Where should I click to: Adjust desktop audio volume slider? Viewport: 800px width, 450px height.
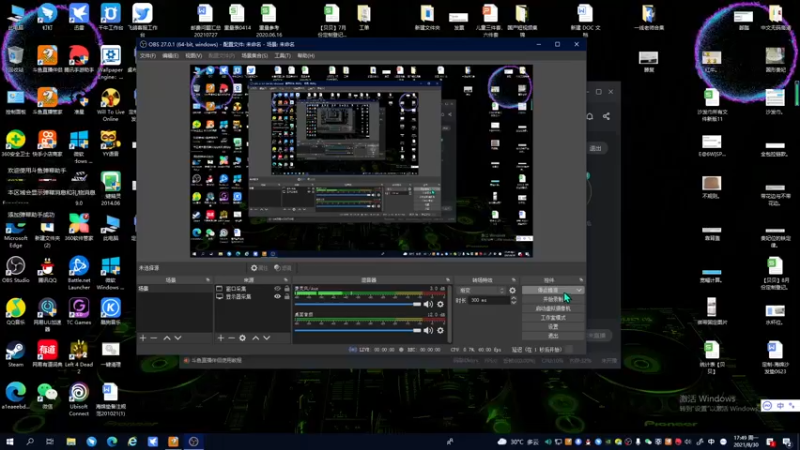(x=358, y=330)
